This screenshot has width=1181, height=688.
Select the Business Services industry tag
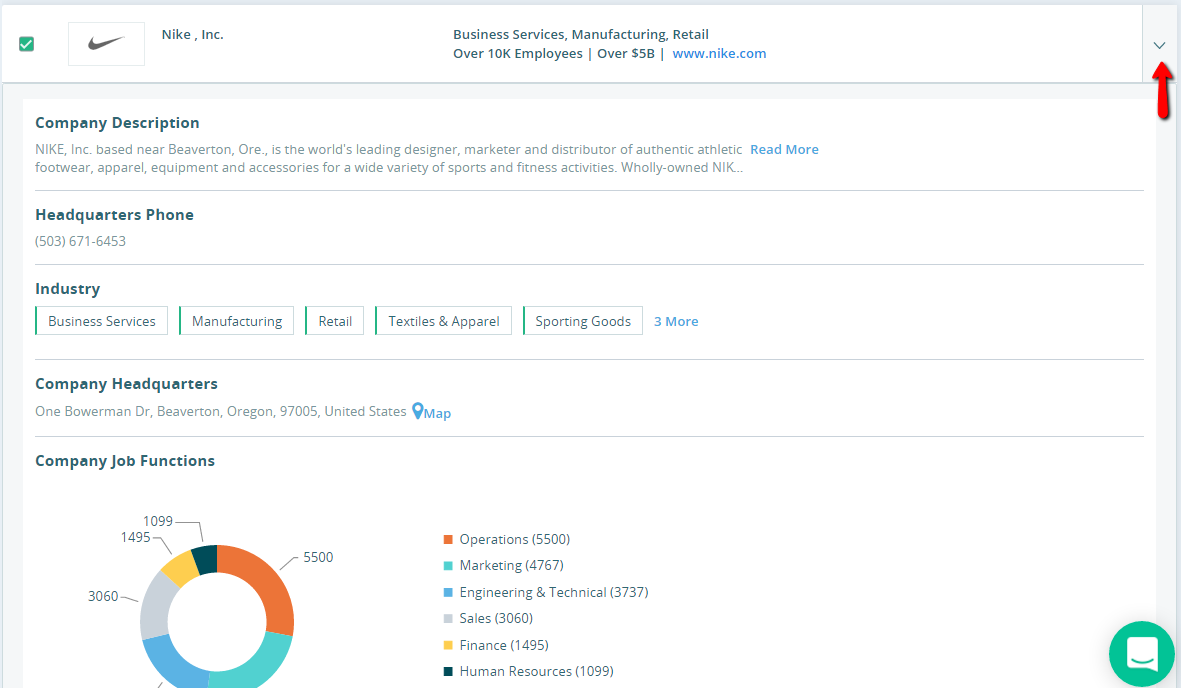(102, 321)
